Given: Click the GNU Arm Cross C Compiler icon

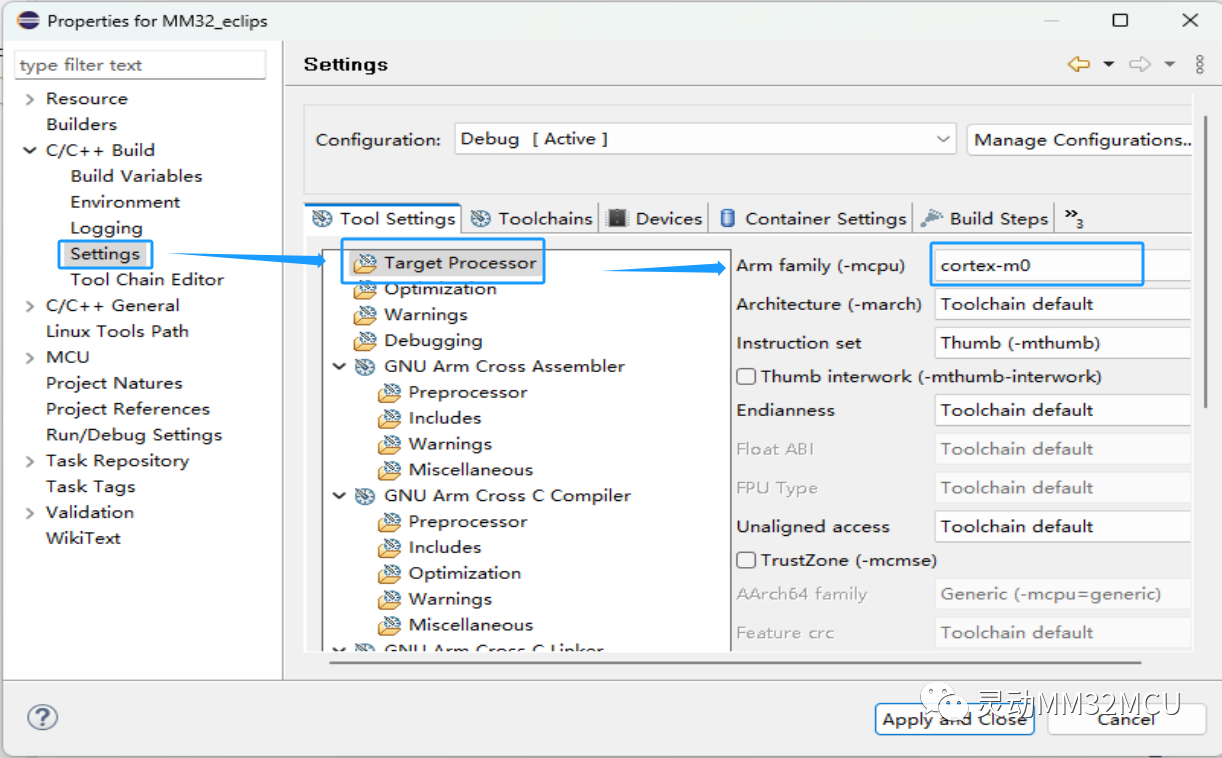Looking at the screenshot, I should pyautogui.click(x=366, y=496).
